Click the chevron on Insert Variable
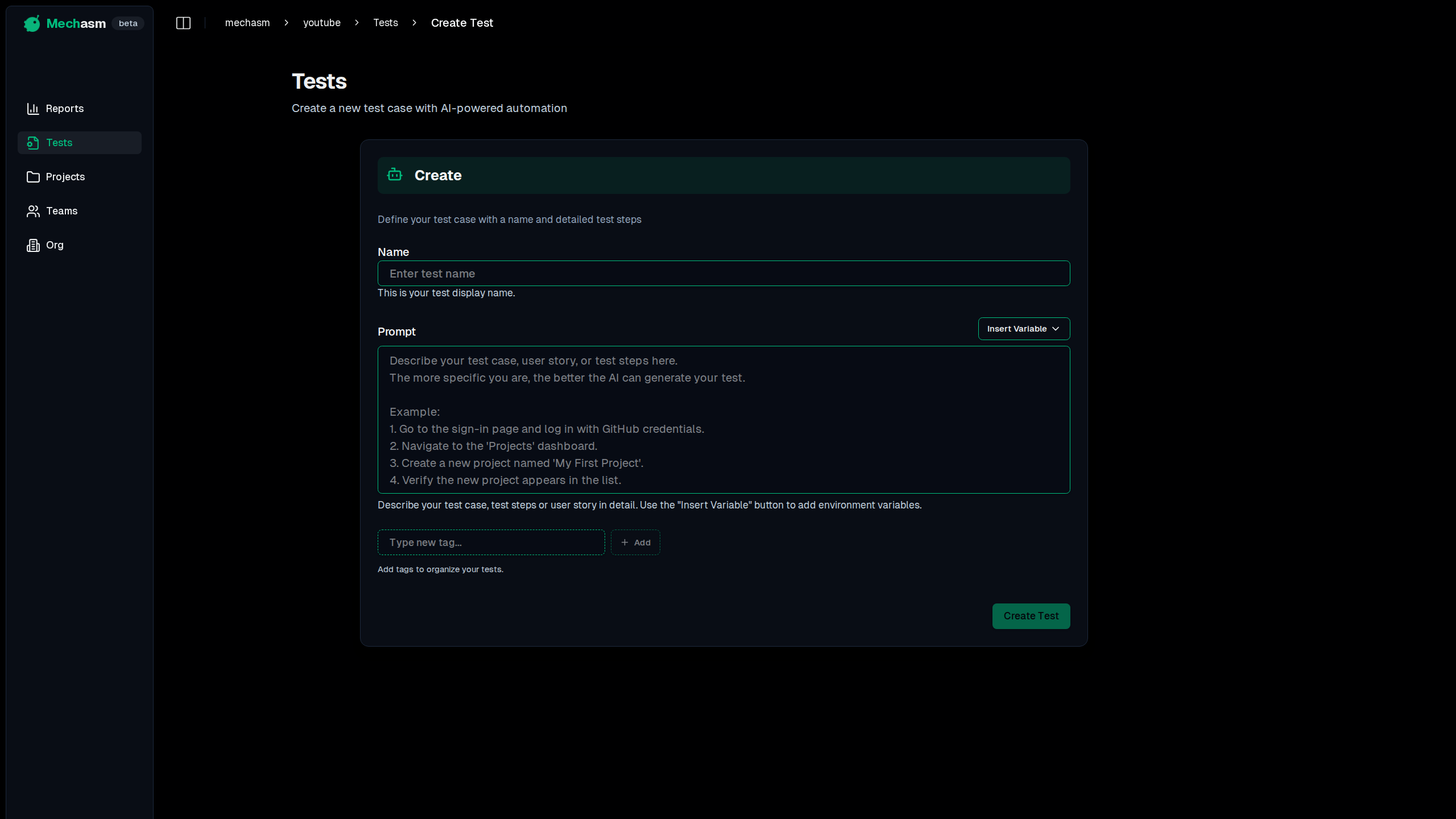 (1056, 329)
